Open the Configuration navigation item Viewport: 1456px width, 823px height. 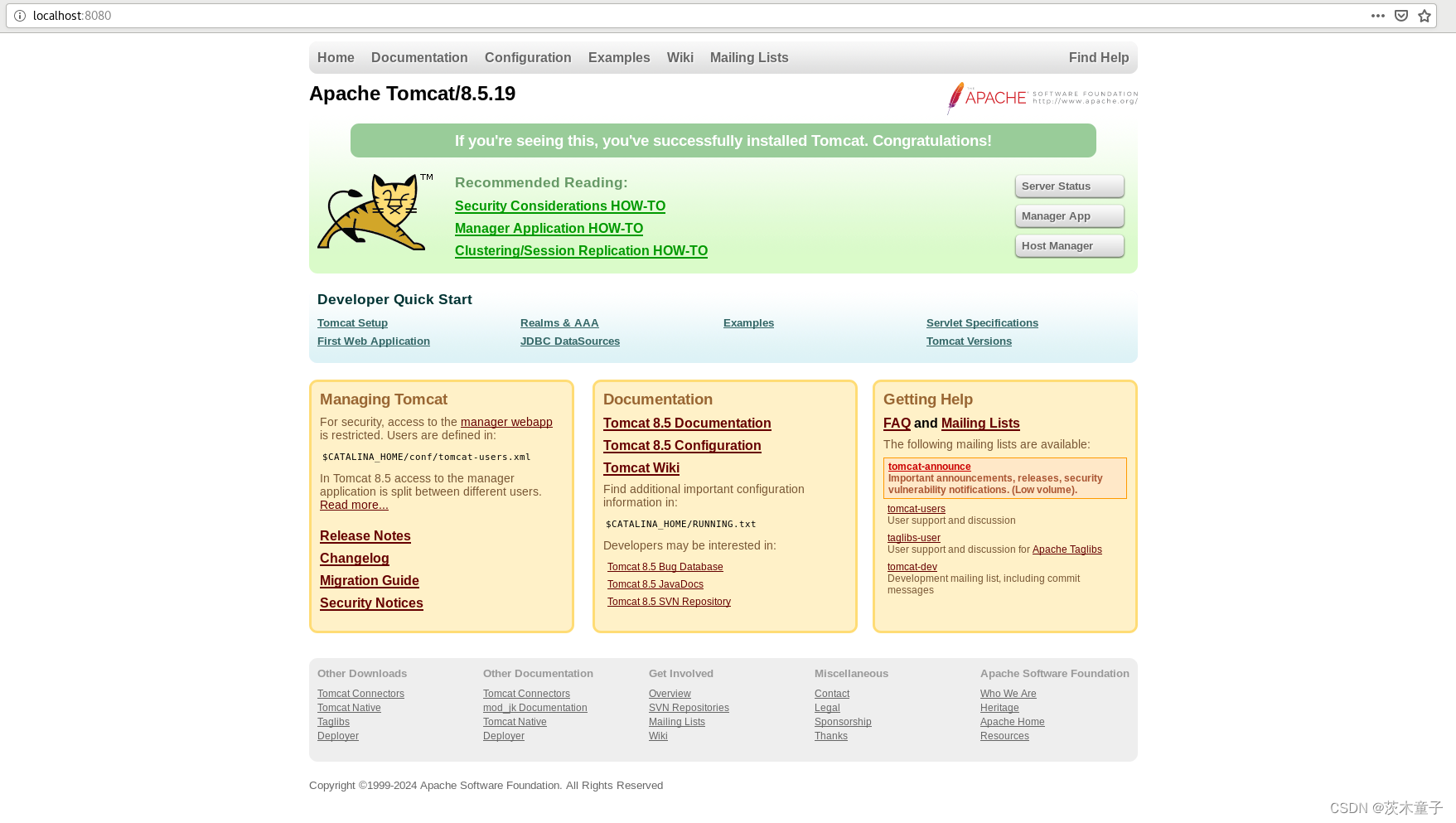pos(528,58)
